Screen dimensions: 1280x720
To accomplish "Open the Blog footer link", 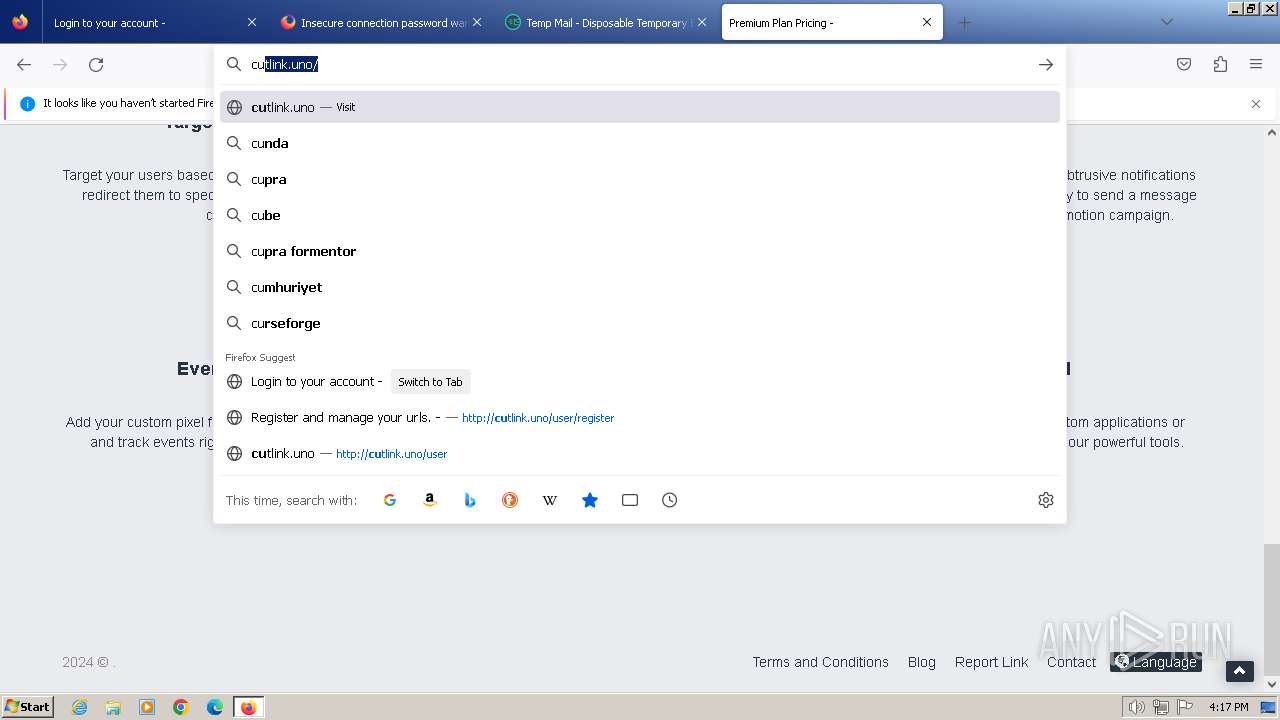I will pyautogui.click(x=922, y=662).
